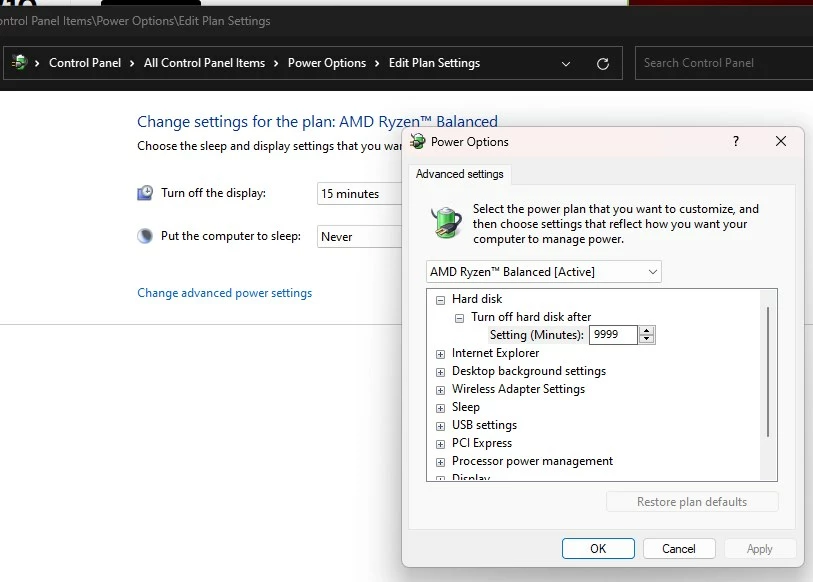Go to Power Options breadcrumb

pos(327,63)
